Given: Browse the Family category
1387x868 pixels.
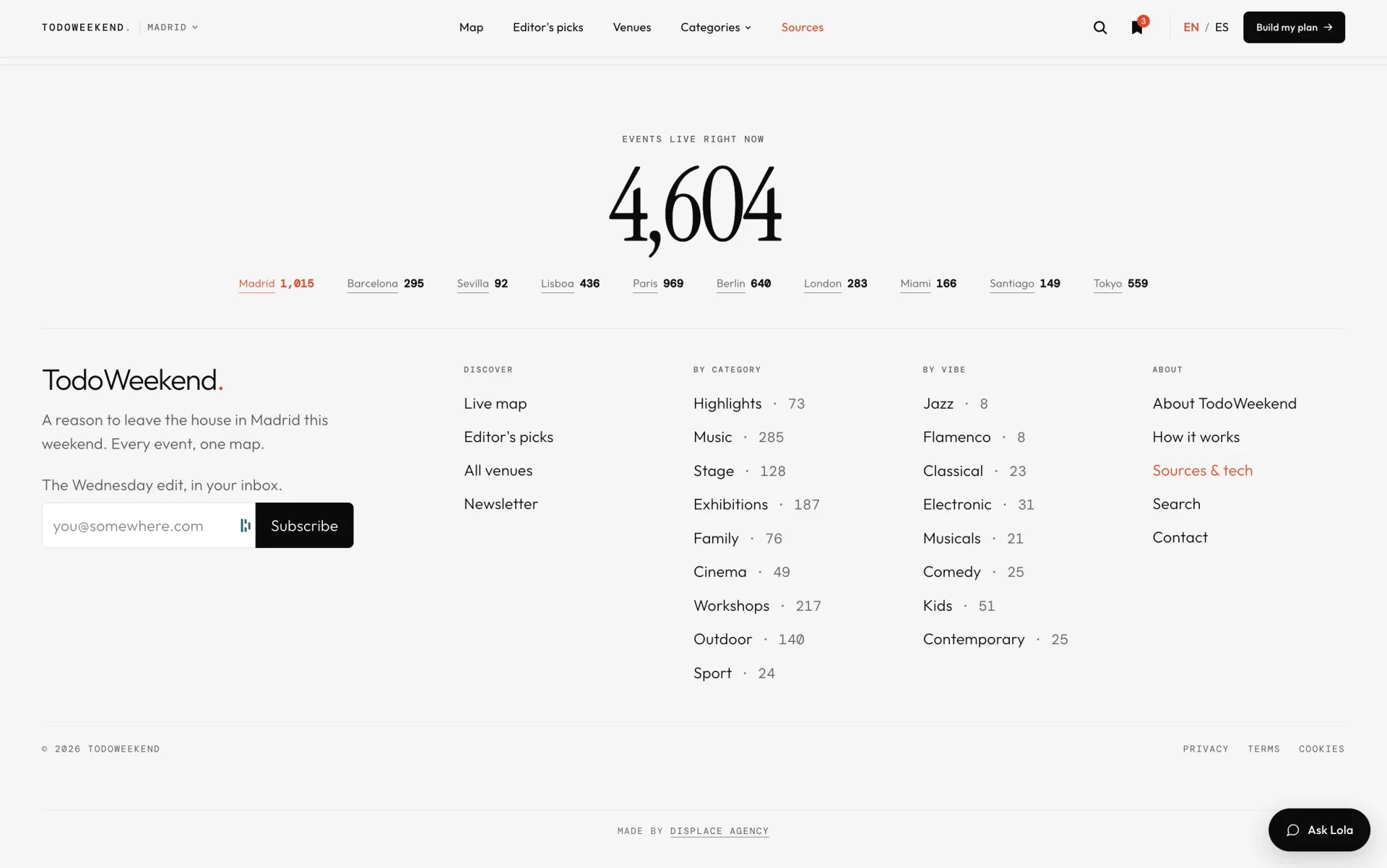Looking at the screenshot, I should (x=716, y=538).
